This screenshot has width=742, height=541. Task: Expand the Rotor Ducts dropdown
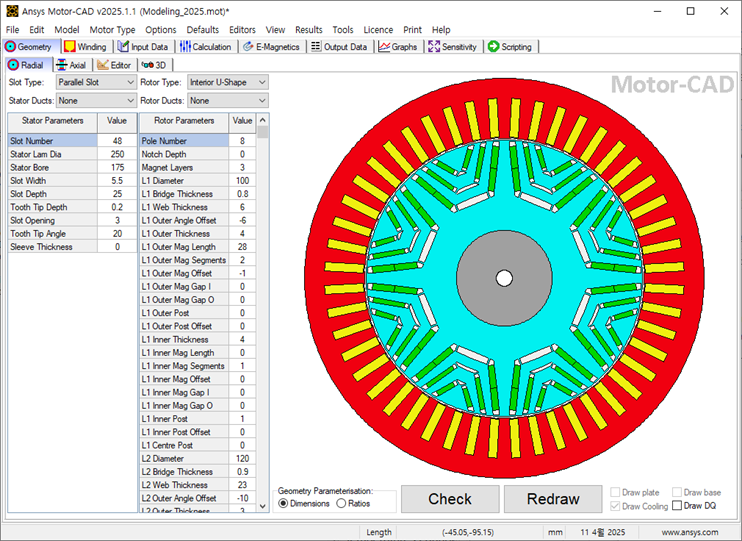click(262, 101)
